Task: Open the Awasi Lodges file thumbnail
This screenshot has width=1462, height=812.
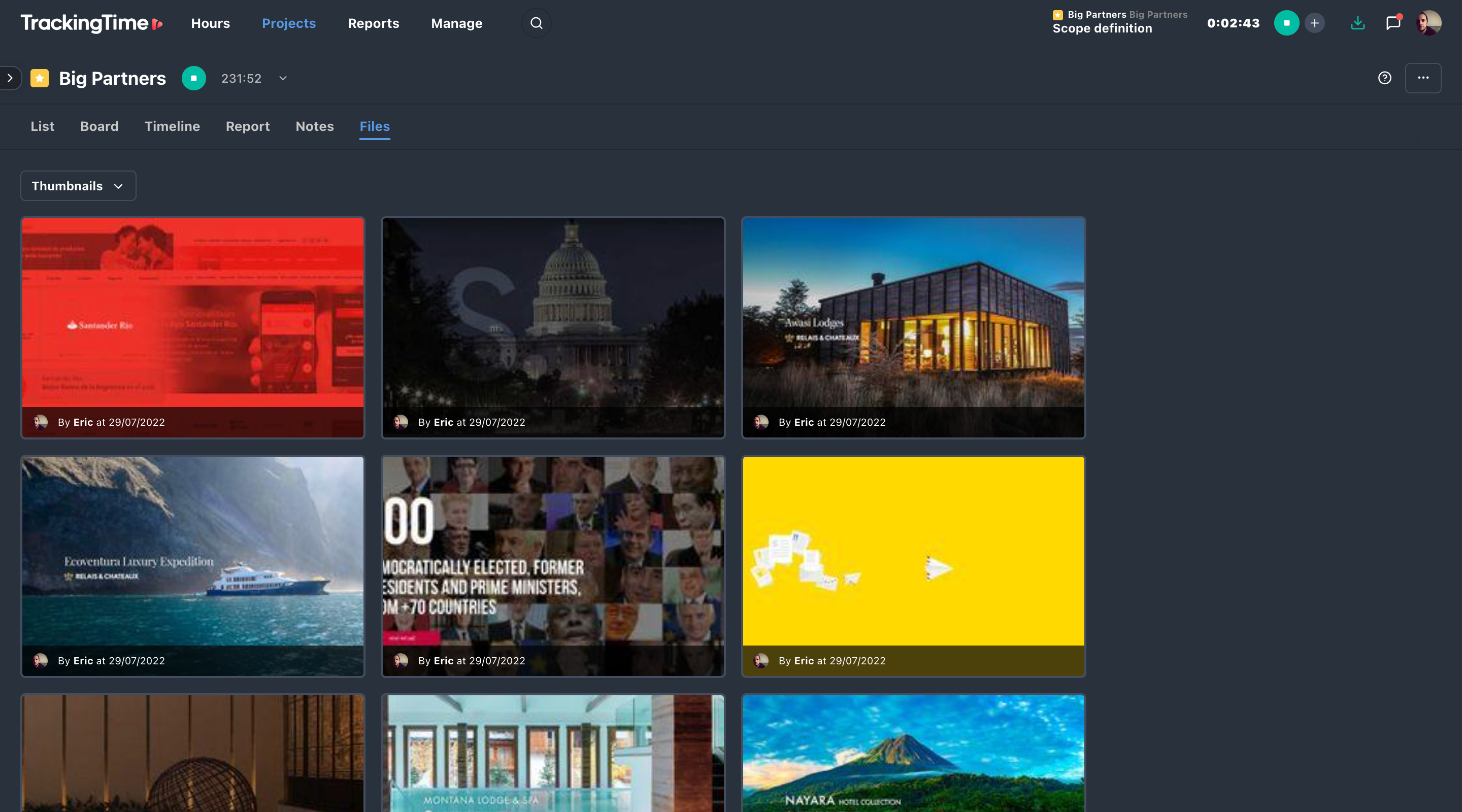Action: 913,313
